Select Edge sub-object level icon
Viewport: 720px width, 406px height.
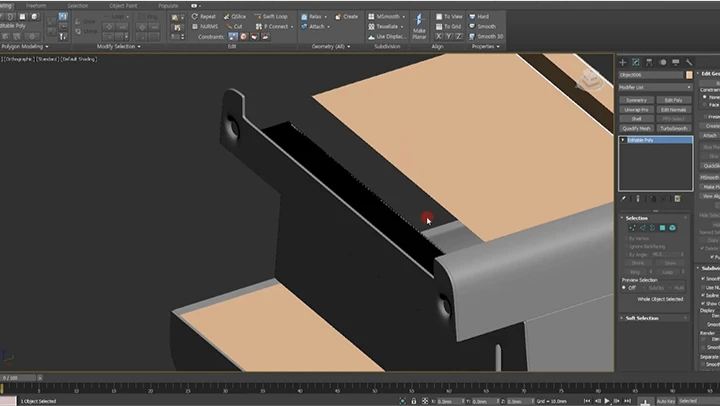click(642, 228)
